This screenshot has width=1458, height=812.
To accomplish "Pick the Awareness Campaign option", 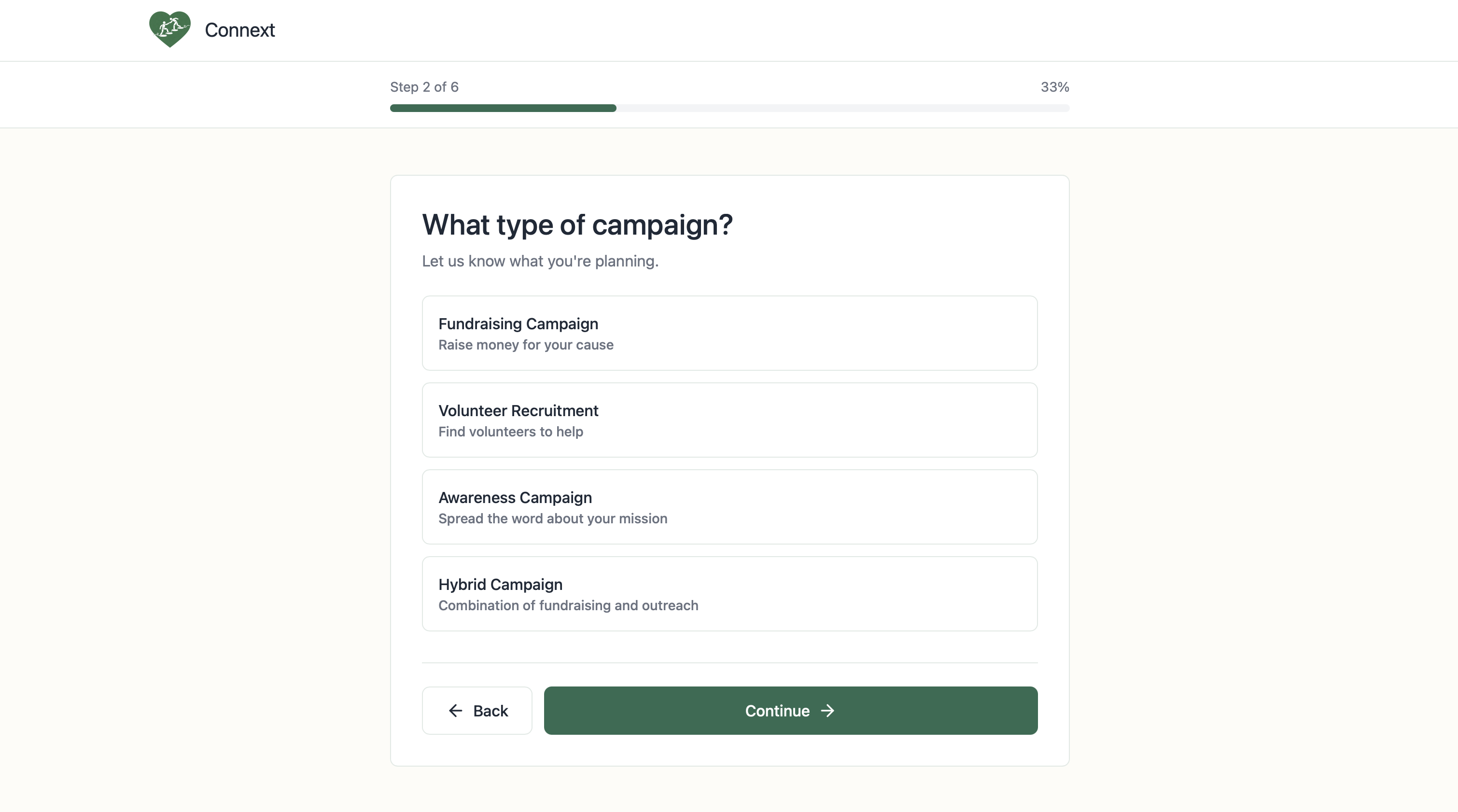I will [729, 507].
